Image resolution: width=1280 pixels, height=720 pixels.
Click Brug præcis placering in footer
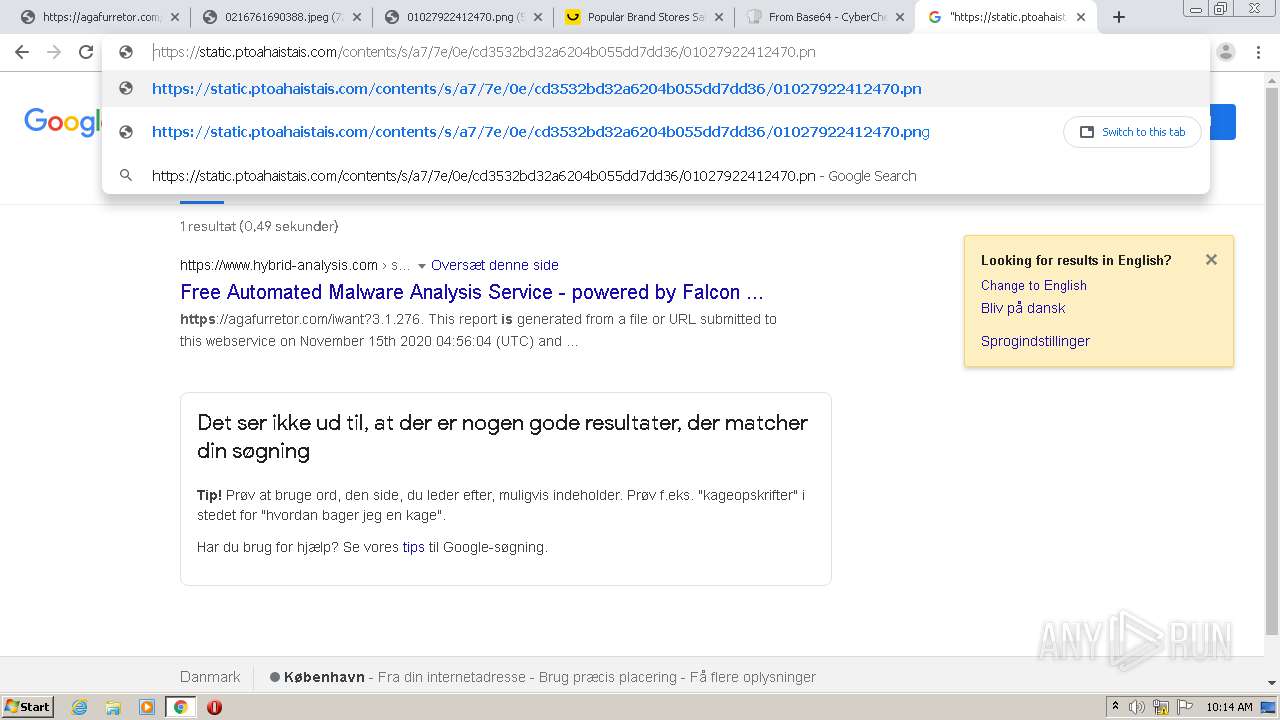tap(608, 677)
